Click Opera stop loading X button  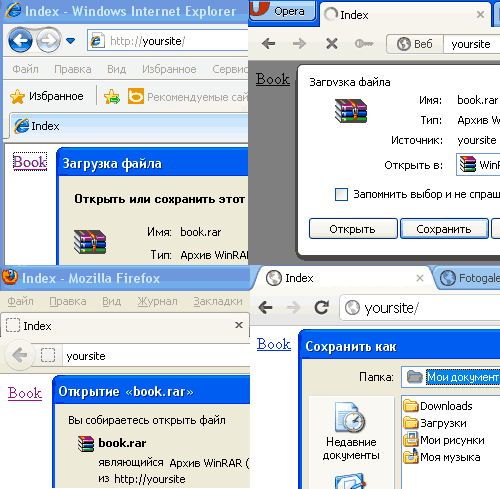click(332, 44)
